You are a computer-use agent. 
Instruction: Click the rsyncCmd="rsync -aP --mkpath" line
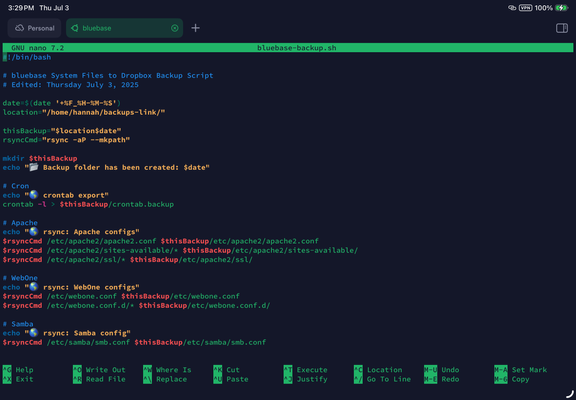[66, 140]
